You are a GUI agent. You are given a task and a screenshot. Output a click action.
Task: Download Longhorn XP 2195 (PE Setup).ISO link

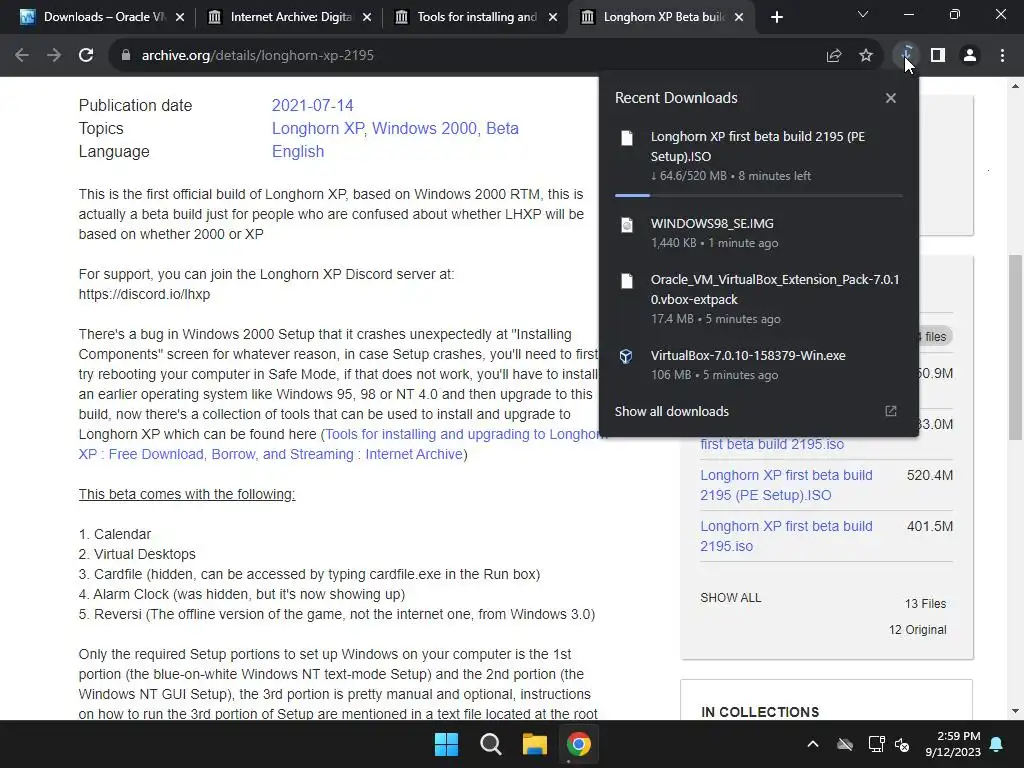click(786, 485)
